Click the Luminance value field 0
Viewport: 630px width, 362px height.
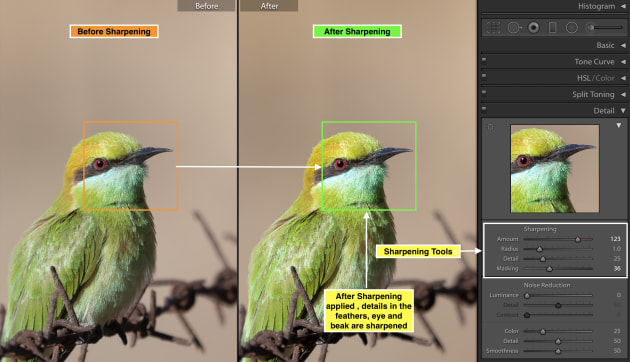(619, 295)
